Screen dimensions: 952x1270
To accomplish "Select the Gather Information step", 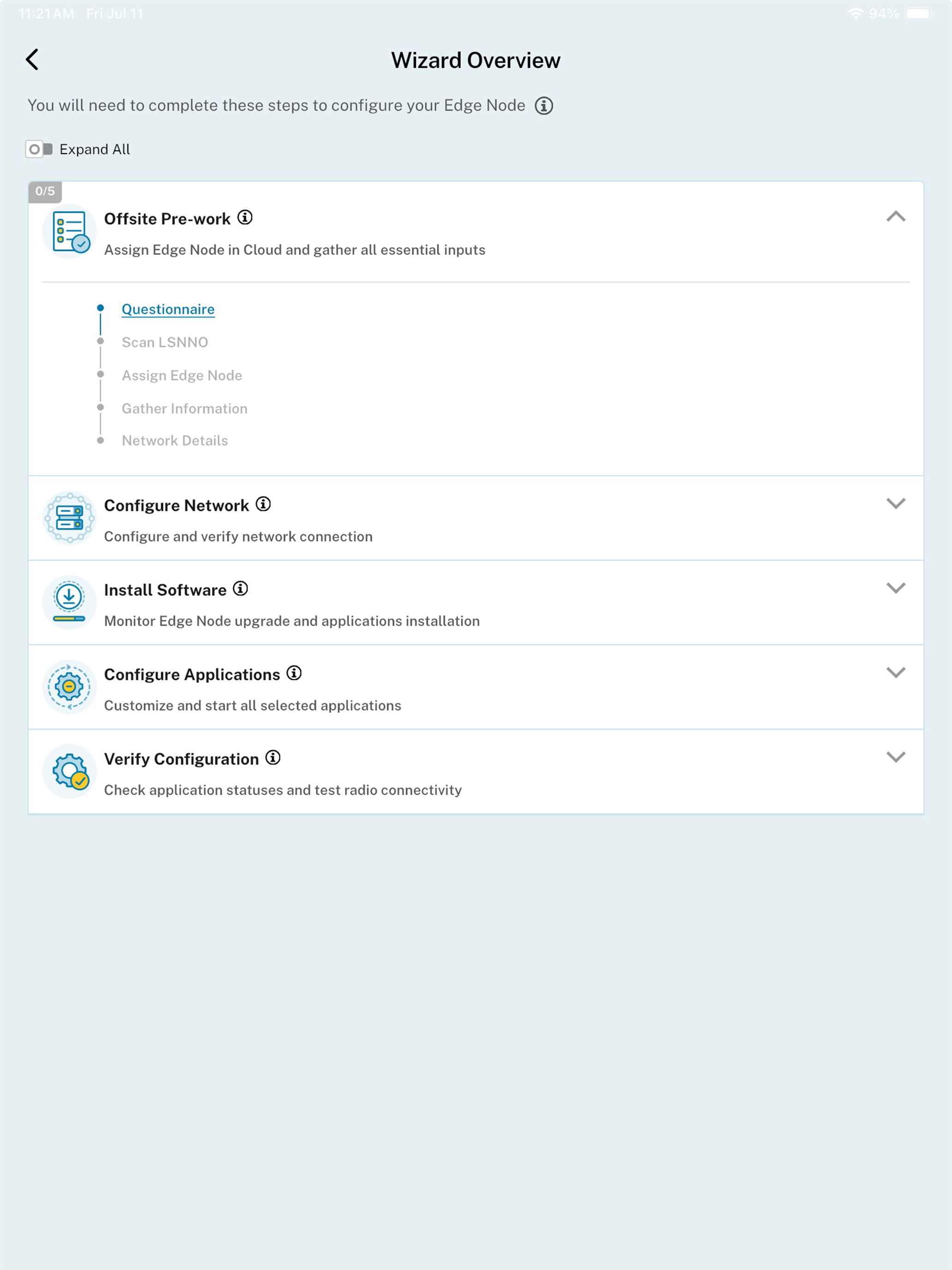I will [x=184, y=408].
